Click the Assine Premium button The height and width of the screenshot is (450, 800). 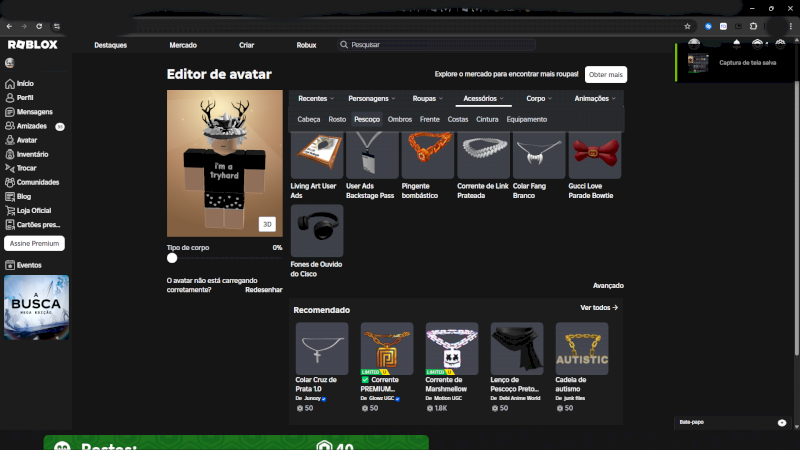pos(34,243)
